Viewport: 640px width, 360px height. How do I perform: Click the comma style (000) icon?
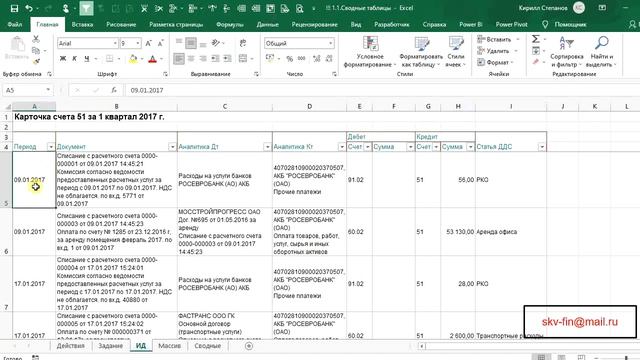pyautogui.click(x=302, y=59)
